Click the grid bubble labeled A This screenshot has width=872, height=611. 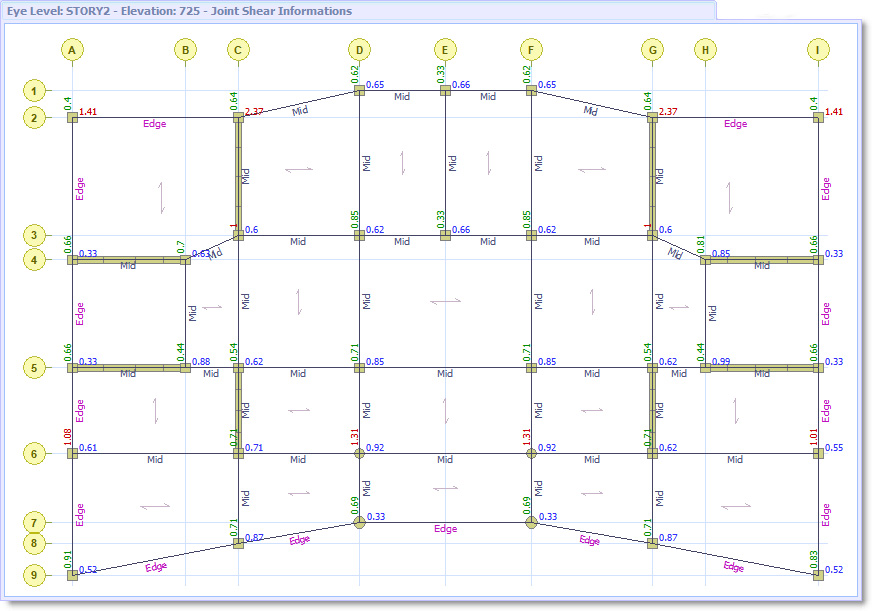pos(72,47)
